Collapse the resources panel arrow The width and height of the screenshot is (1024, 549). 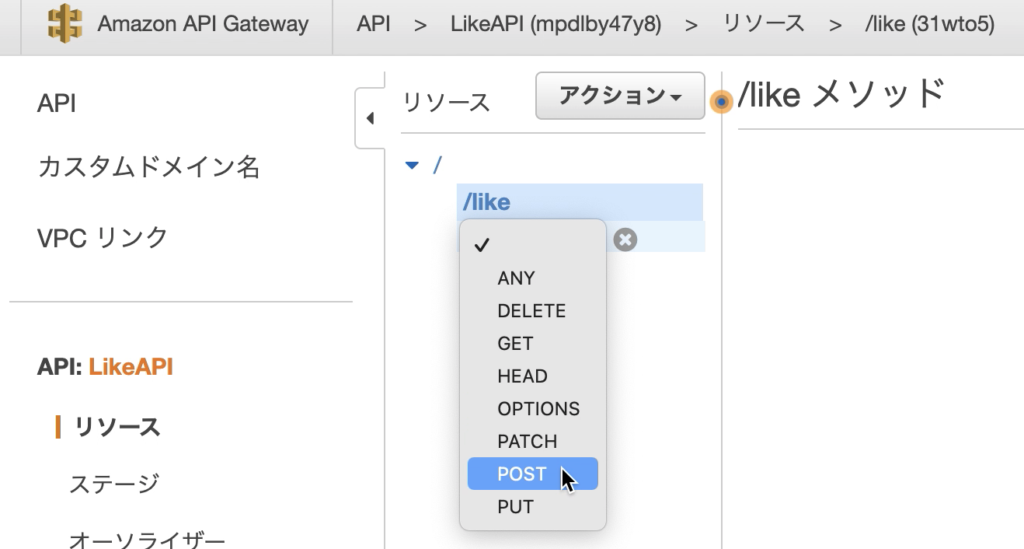tap(370, 118)
